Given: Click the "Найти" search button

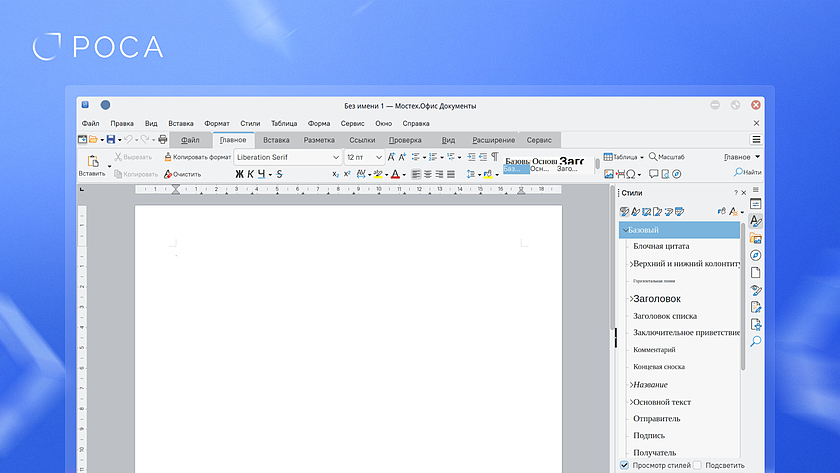Looking at the screenshot, I should (x=745, y=173).
